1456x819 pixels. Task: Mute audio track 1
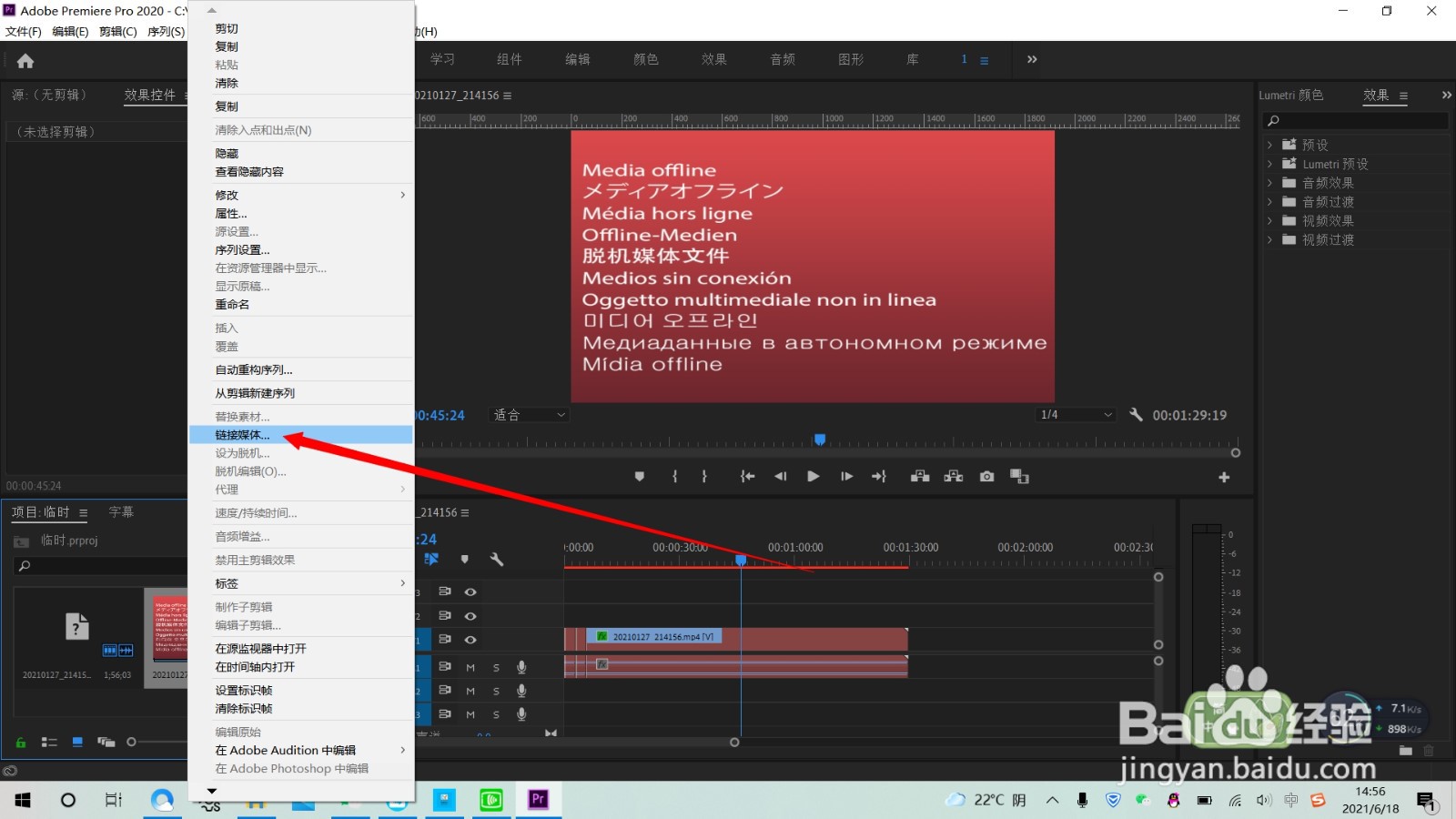(x=470, y=667)
